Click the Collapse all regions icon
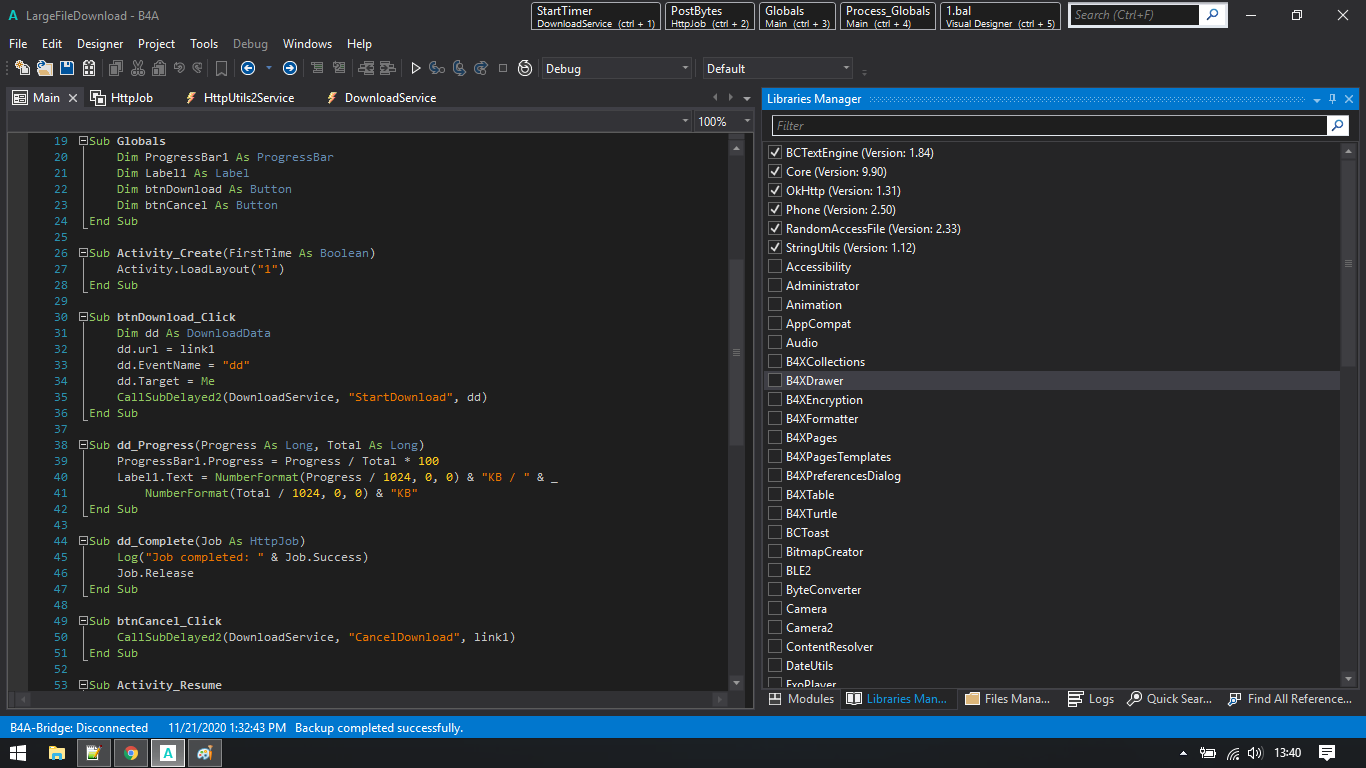This screenshot has width=1366, height=768. click(365, 68)
